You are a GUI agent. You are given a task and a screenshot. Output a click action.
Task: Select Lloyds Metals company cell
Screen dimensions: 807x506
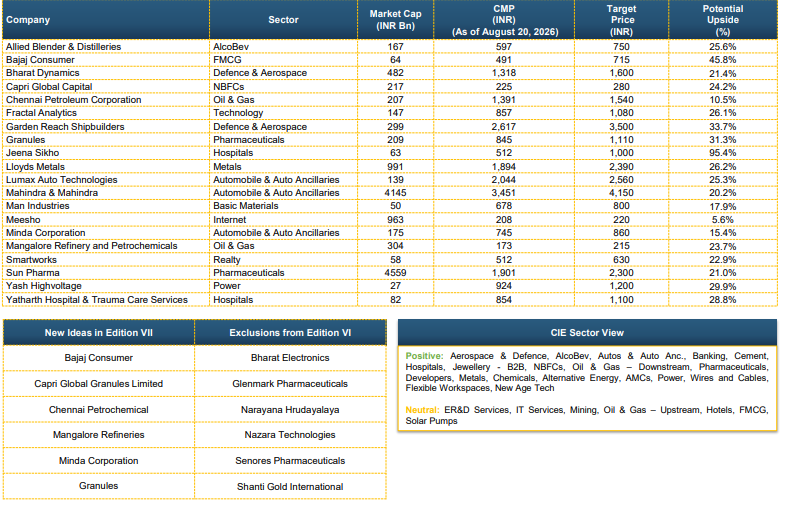click(x=35, y=167)
